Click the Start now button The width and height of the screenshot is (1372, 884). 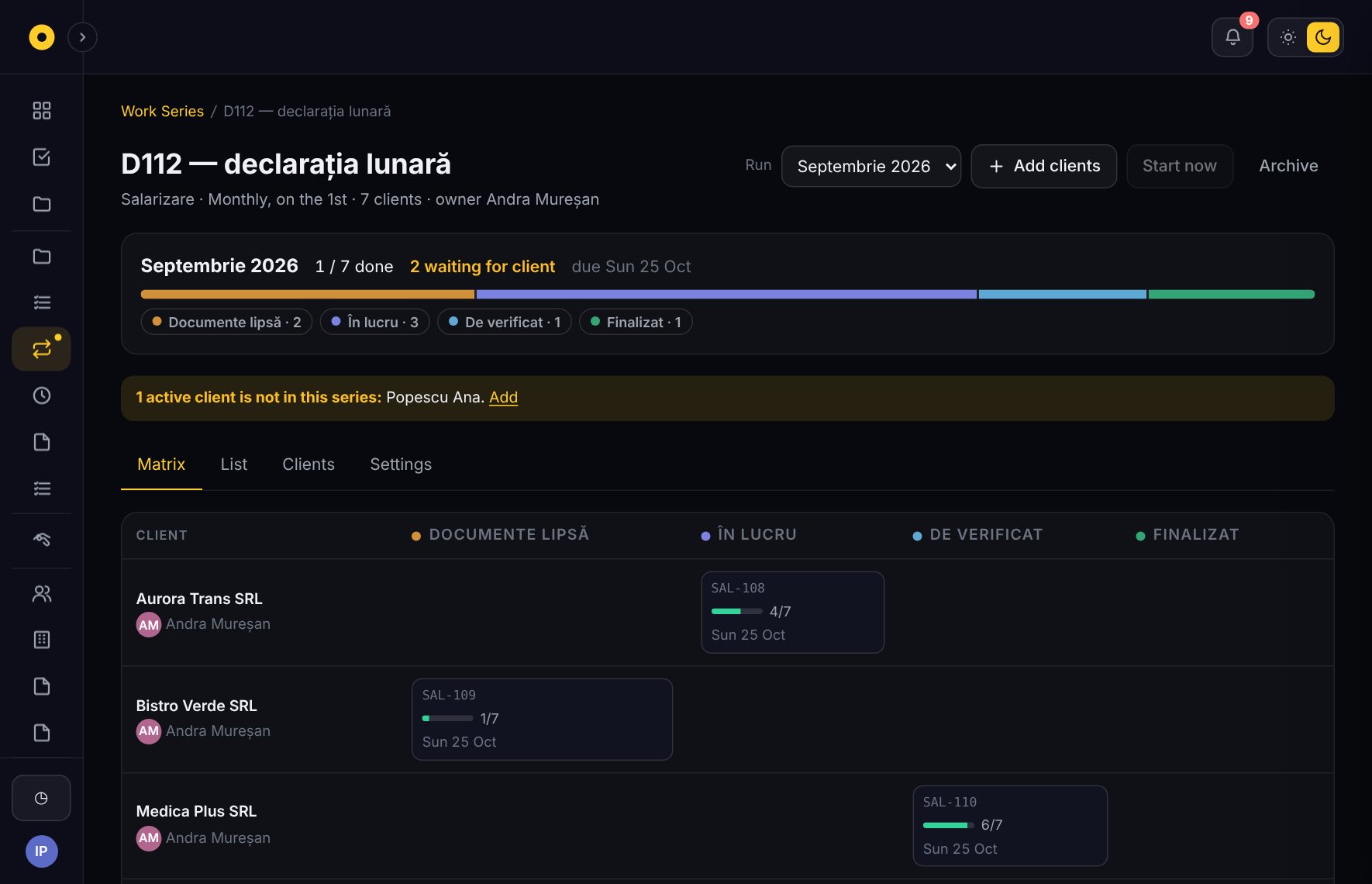coord(1180,166)
